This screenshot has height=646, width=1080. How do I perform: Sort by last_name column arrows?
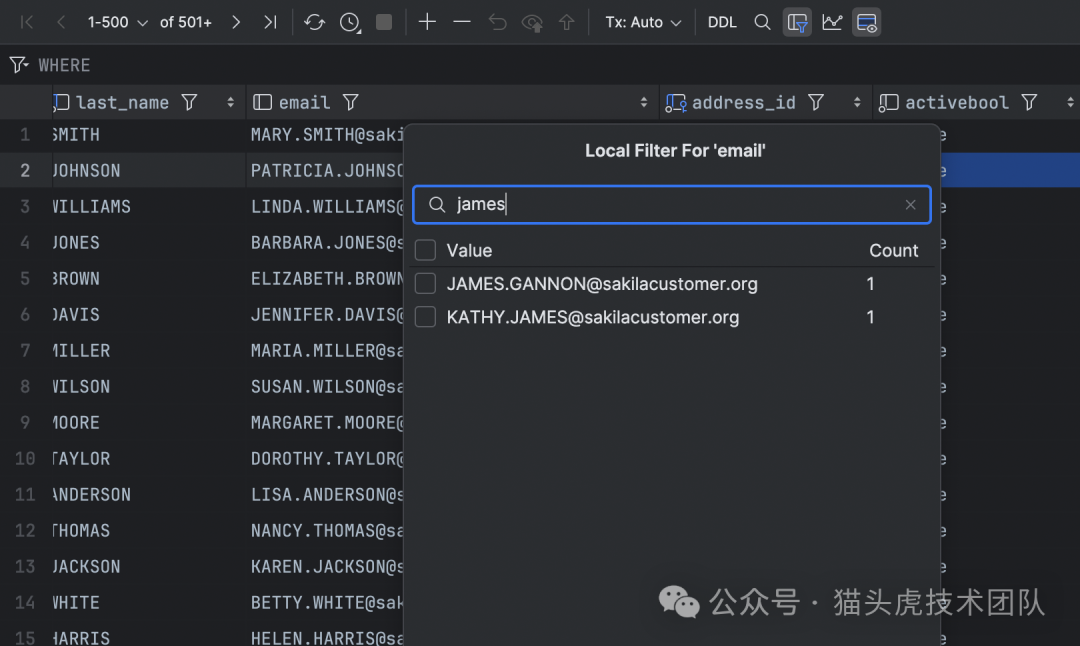(230, 103)
